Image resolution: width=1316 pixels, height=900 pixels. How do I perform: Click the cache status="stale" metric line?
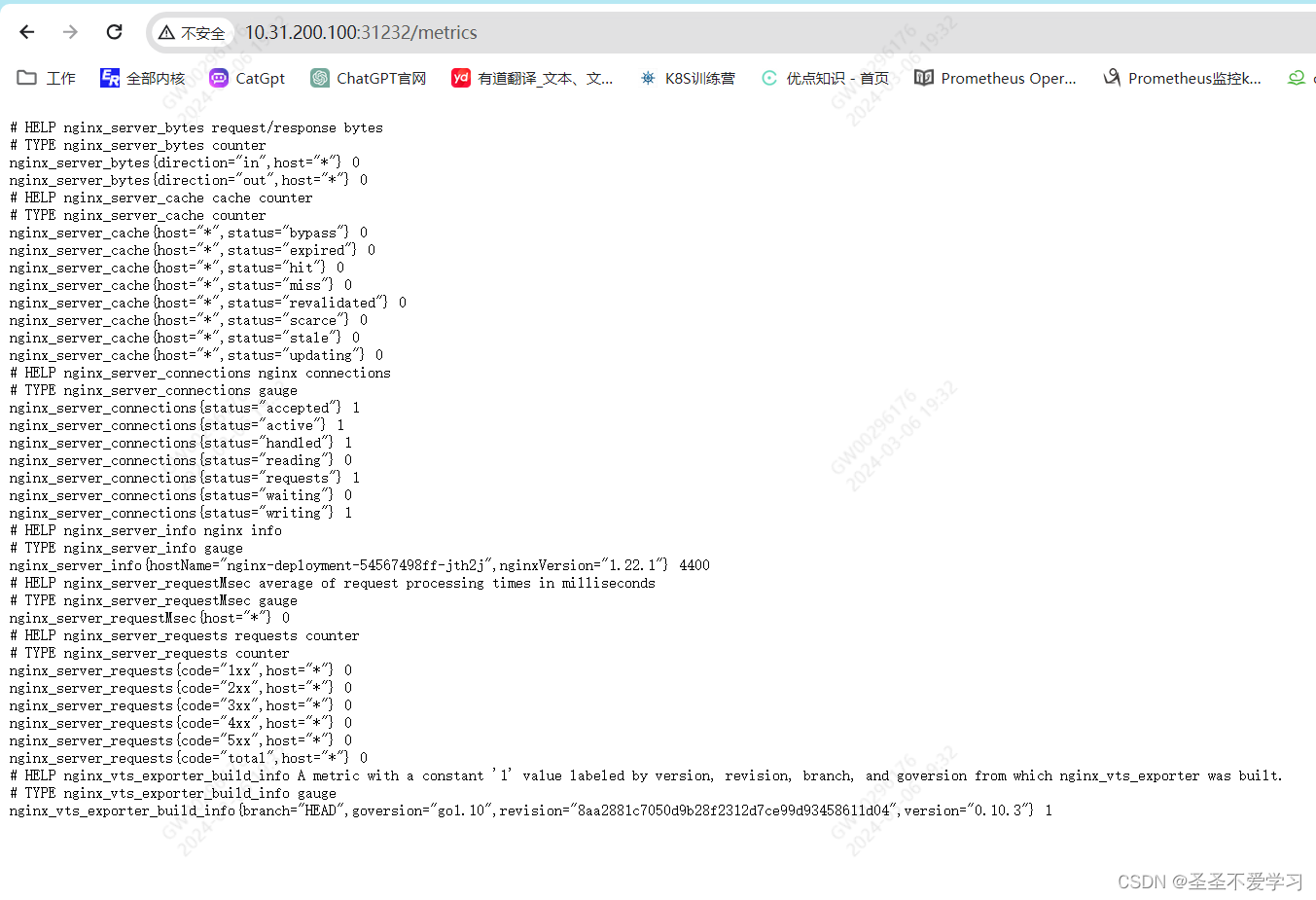click(185, 338)
